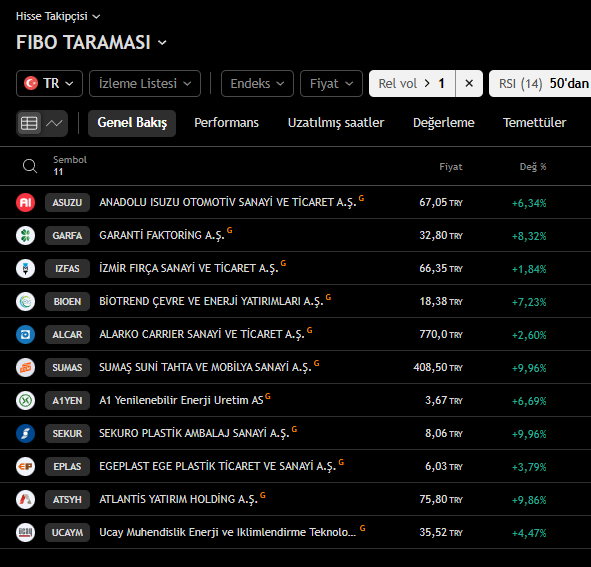
Task: Switch to the Değerleme tab
Action: 444,123
